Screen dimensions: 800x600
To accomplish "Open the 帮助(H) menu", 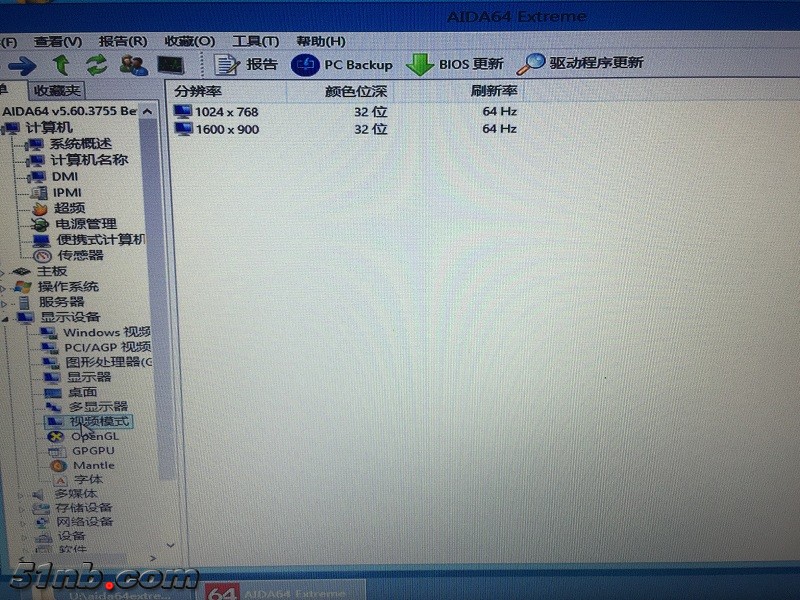I will click(x=321, y=41).
